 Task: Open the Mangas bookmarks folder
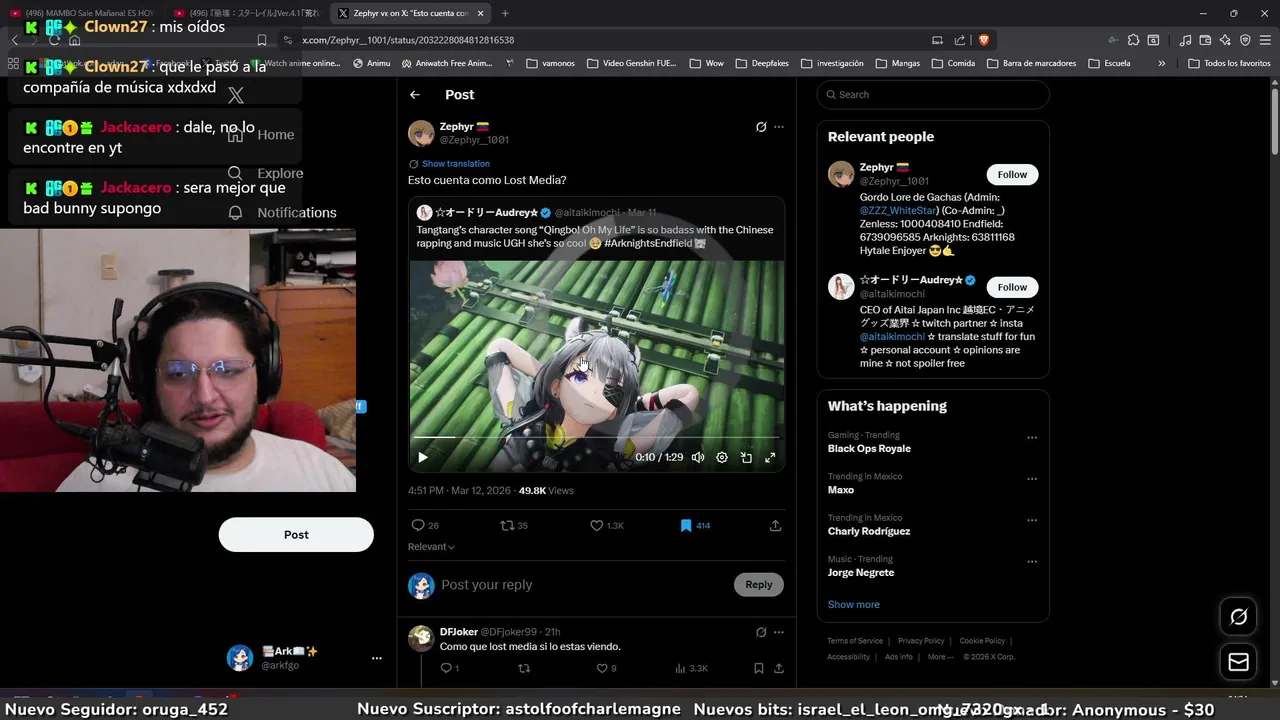tap(897, 63)
